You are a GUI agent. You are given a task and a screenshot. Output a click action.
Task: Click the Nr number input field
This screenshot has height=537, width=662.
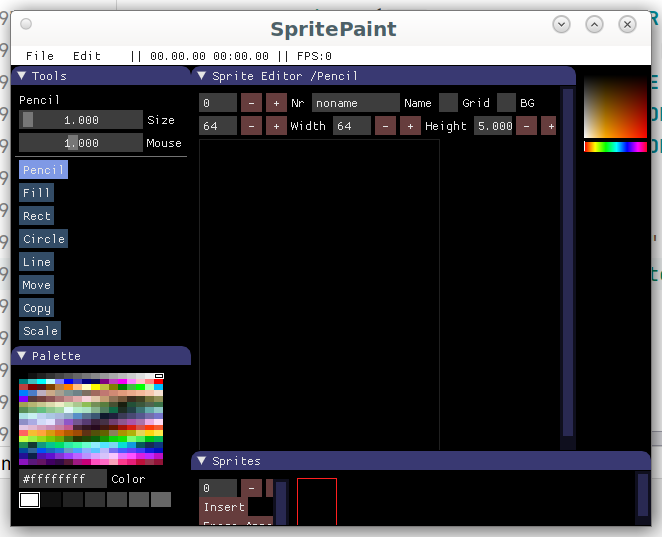[x=218, y=103]
